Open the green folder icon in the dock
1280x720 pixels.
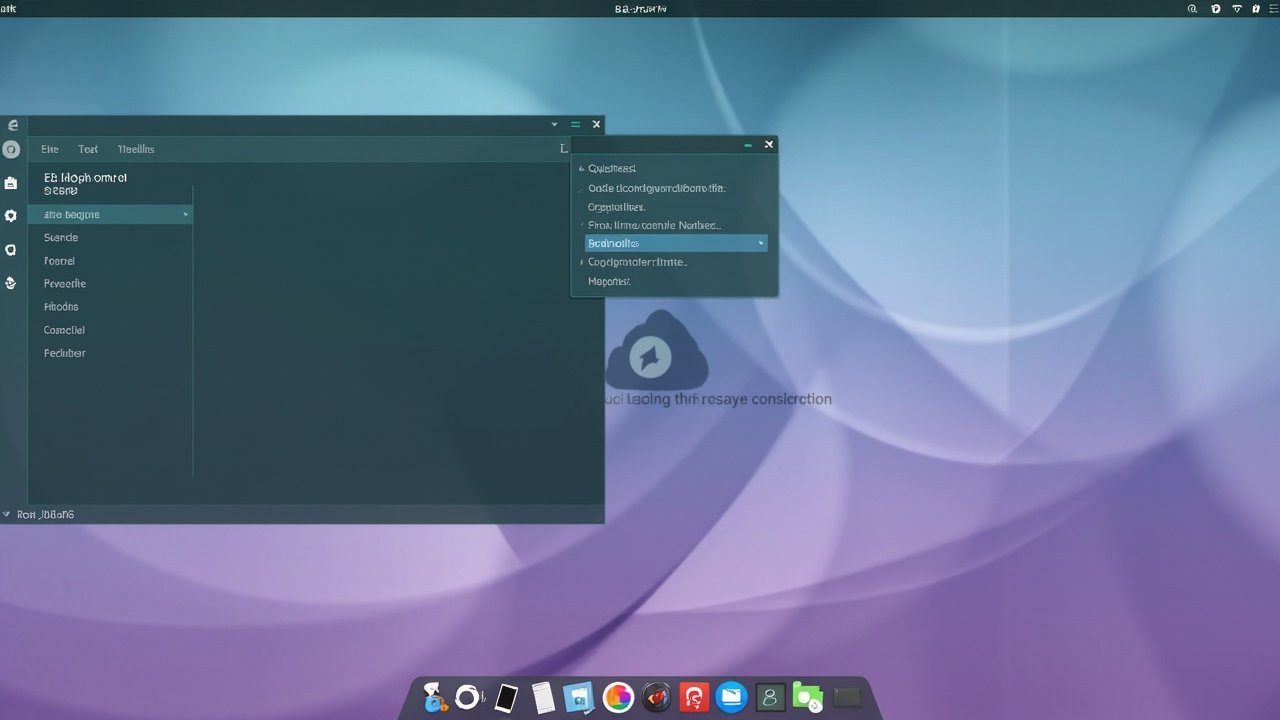tap(807, 697)
